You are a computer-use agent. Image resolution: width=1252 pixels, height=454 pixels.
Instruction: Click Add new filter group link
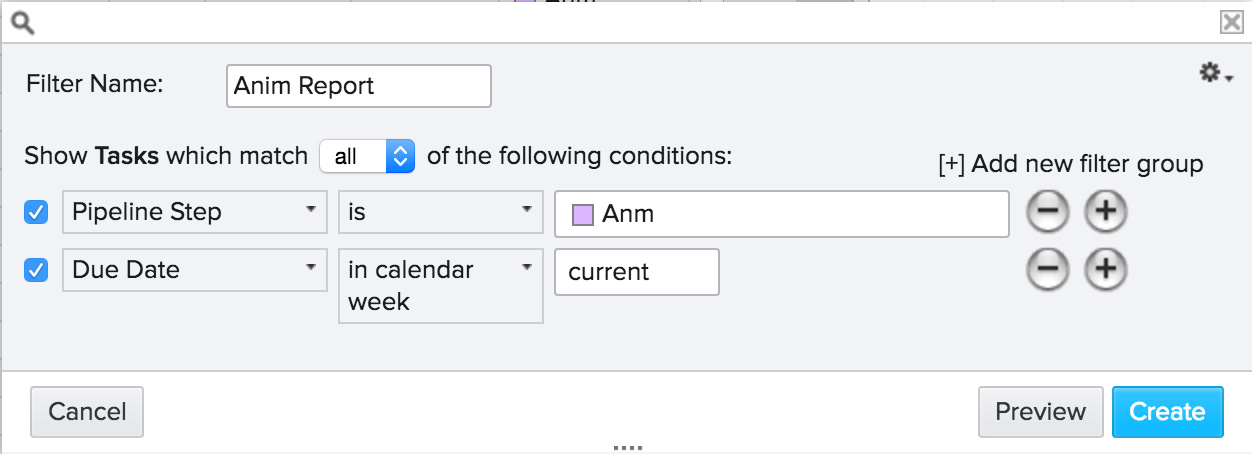pyautogui.click(x=1070, y=164)
